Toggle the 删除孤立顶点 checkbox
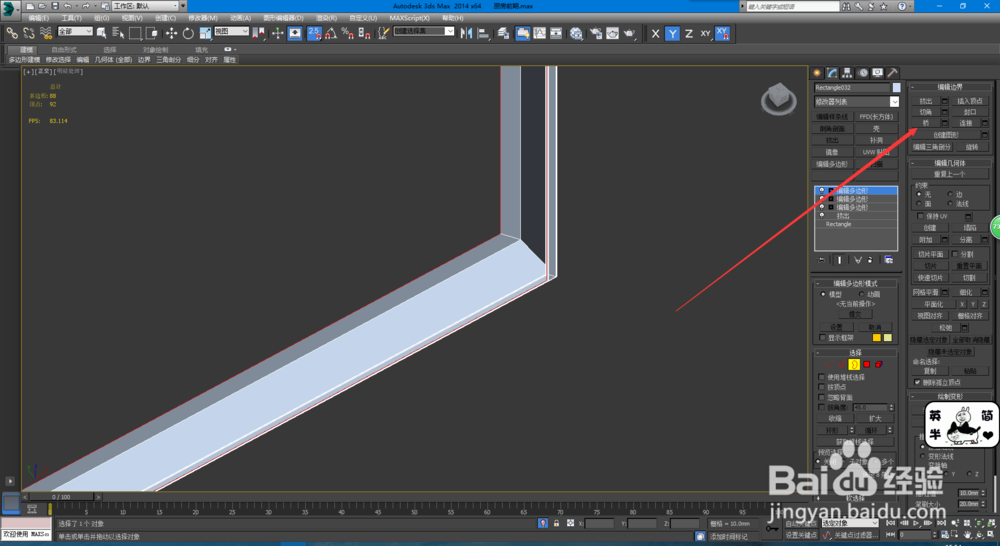 (918, 382)
